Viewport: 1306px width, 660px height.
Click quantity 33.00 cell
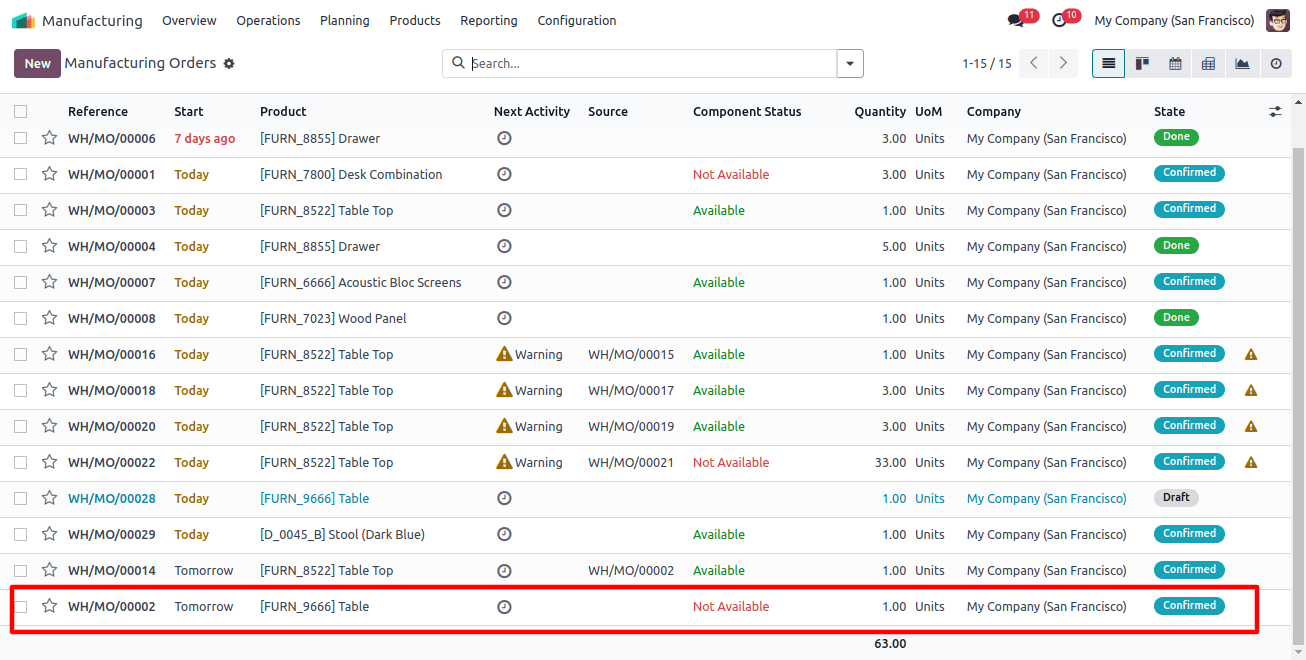890,462
